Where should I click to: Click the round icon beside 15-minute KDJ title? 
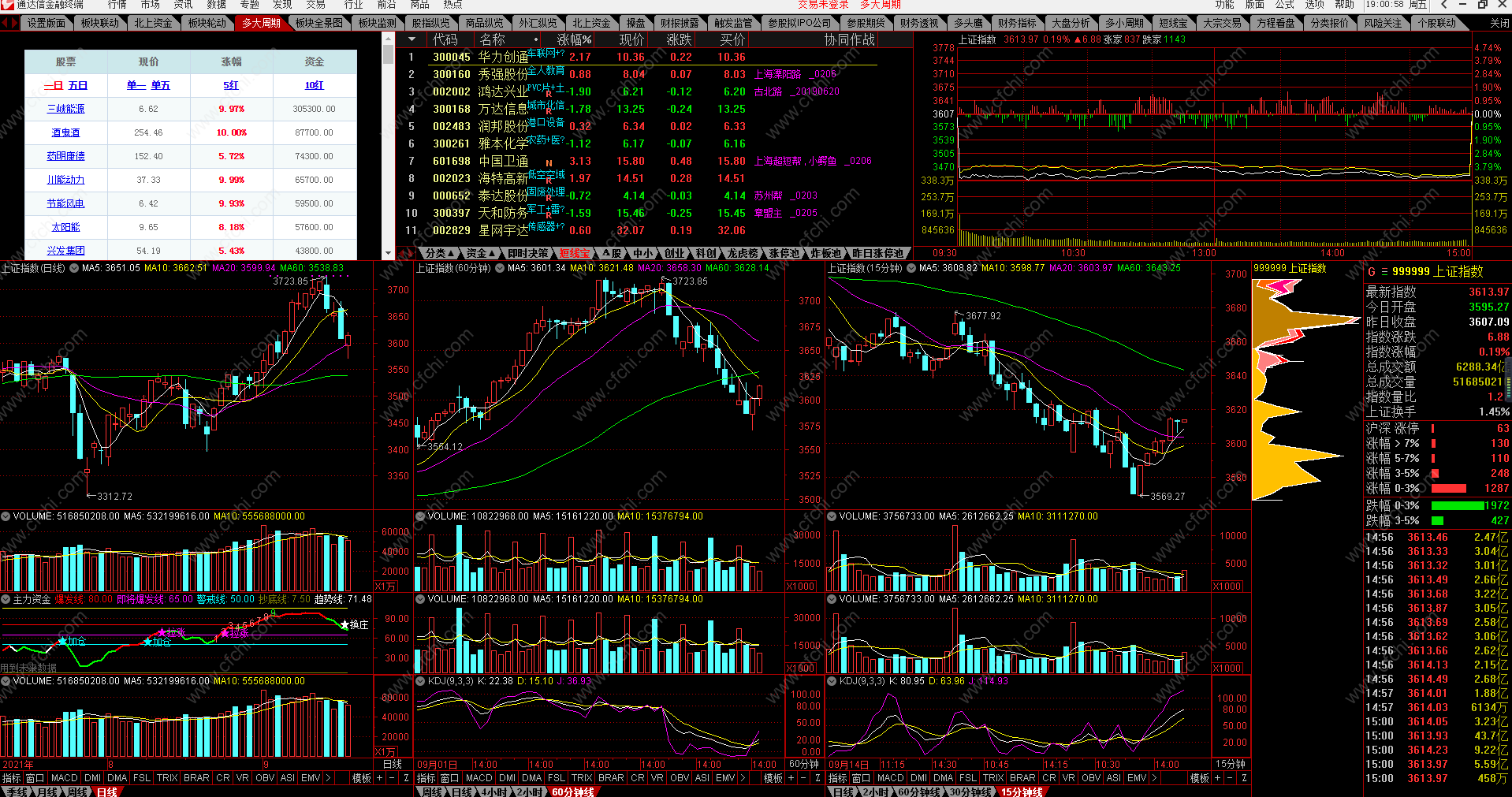tap(832, 681)
